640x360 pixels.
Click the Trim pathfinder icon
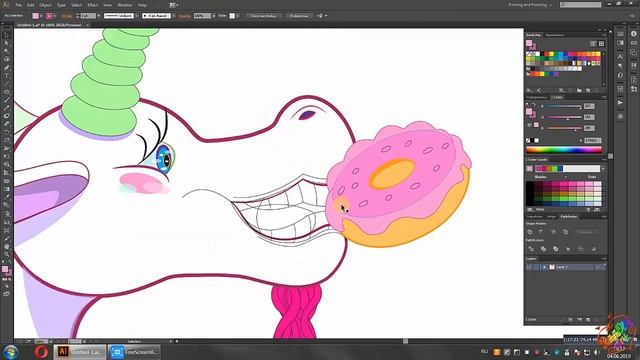(543, 249)
